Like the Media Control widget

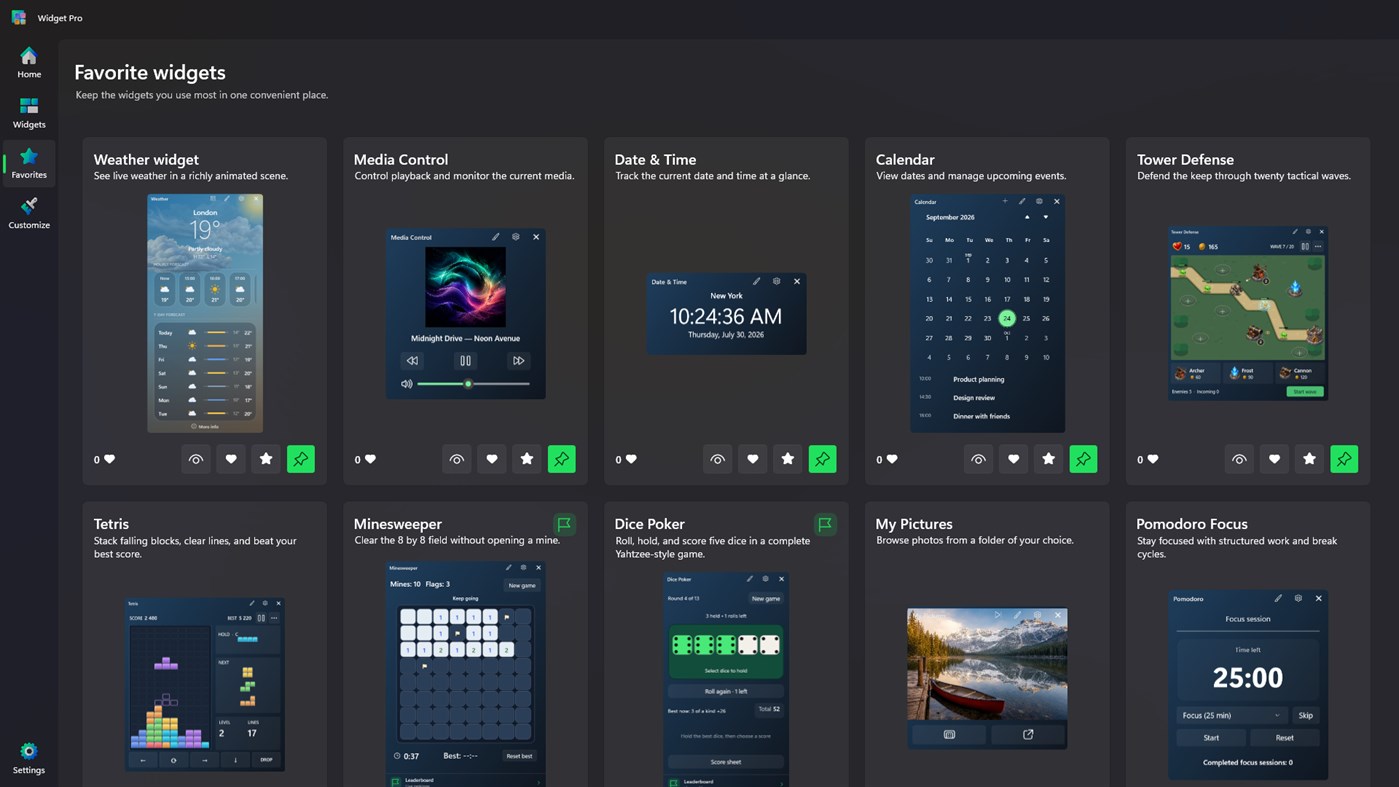[x=492, y=459]
